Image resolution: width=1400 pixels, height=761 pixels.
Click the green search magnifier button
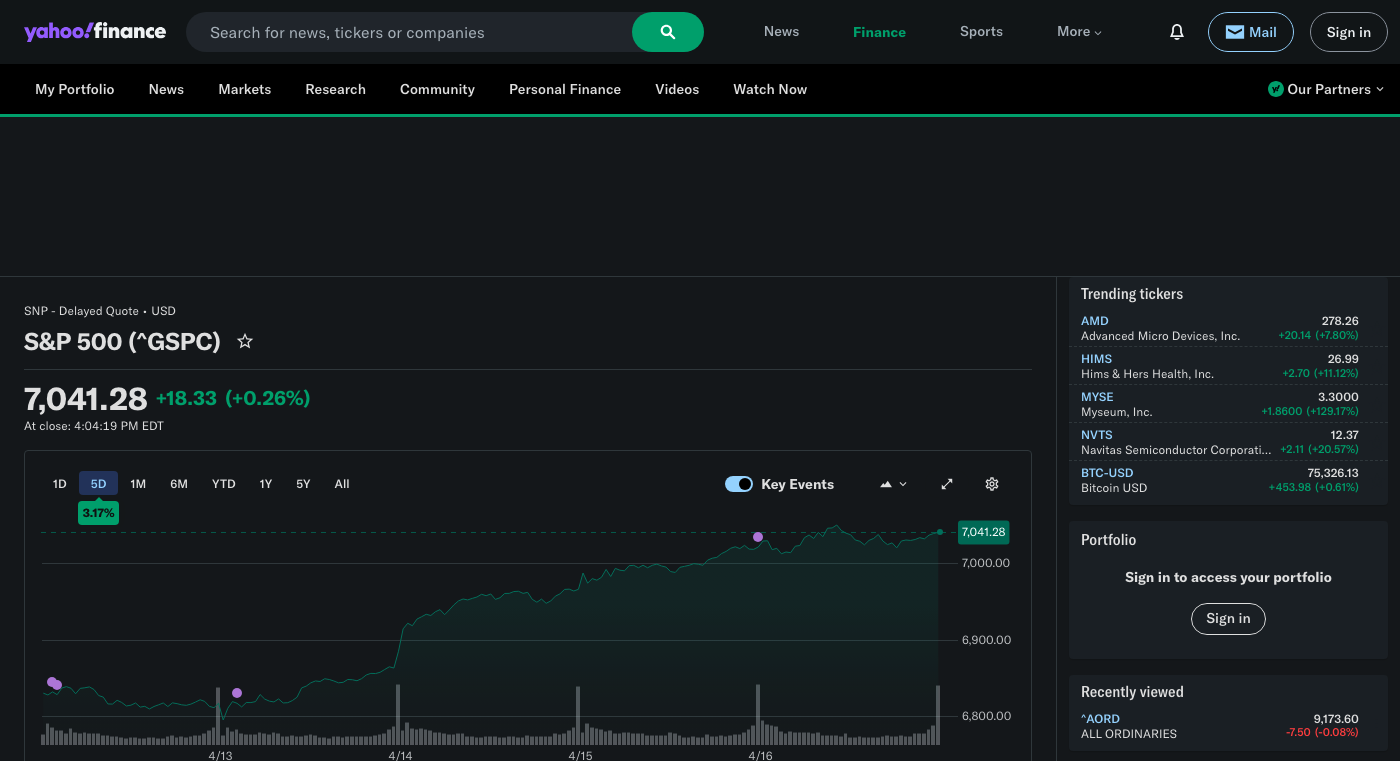click(667, 32)
